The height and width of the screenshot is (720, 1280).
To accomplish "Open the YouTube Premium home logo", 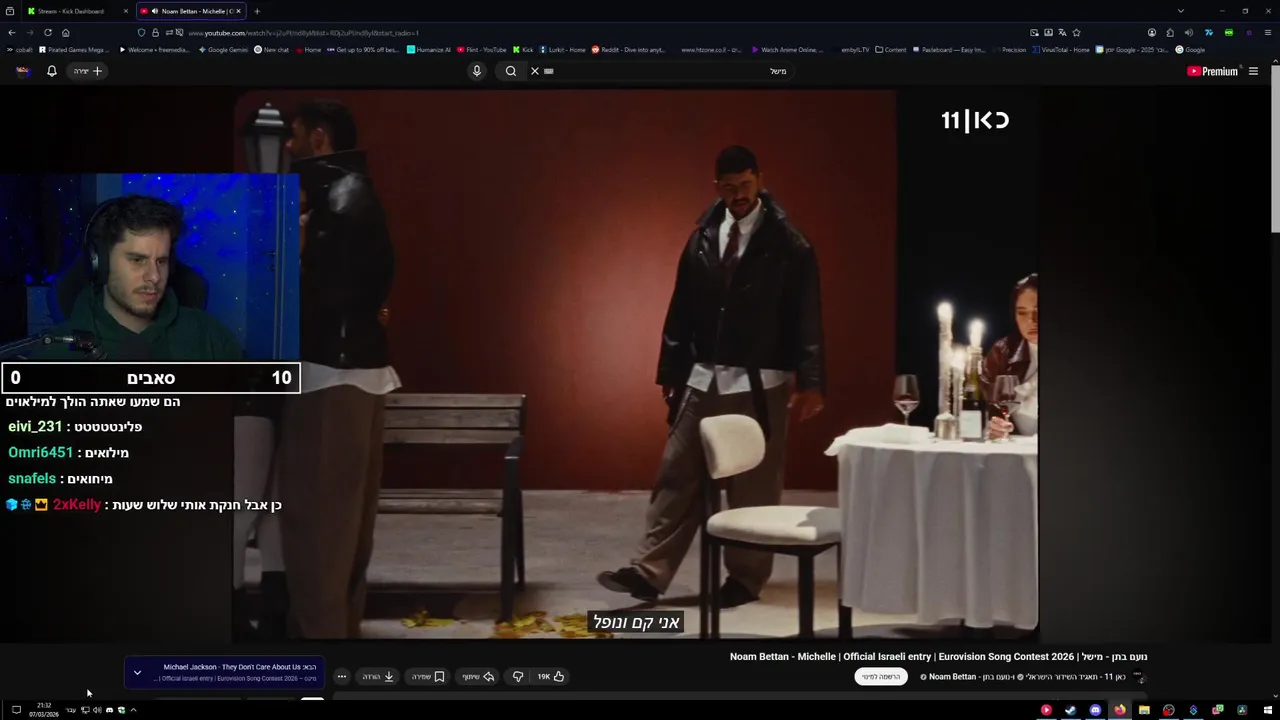I will (1212, 71).
